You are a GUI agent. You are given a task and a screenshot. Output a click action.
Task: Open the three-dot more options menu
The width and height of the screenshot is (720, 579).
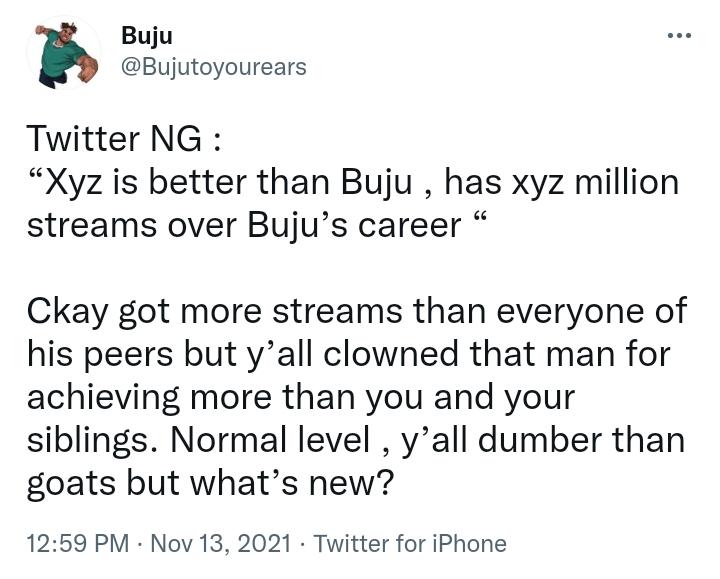click(680, 35)
